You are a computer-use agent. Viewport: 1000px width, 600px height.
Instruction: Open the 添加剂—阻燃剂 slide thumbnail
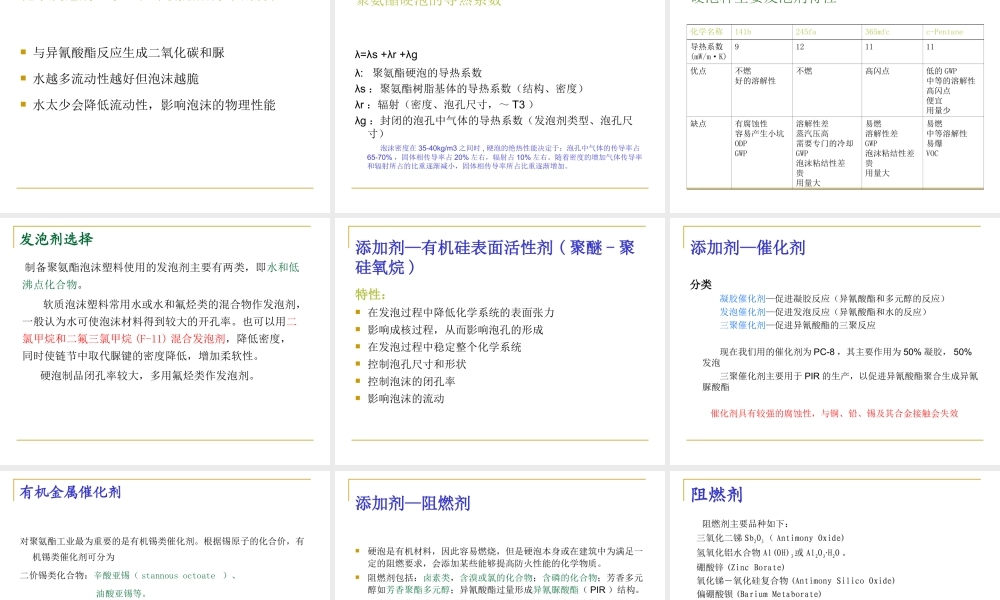pyautogui.click(x=499, y=536)
